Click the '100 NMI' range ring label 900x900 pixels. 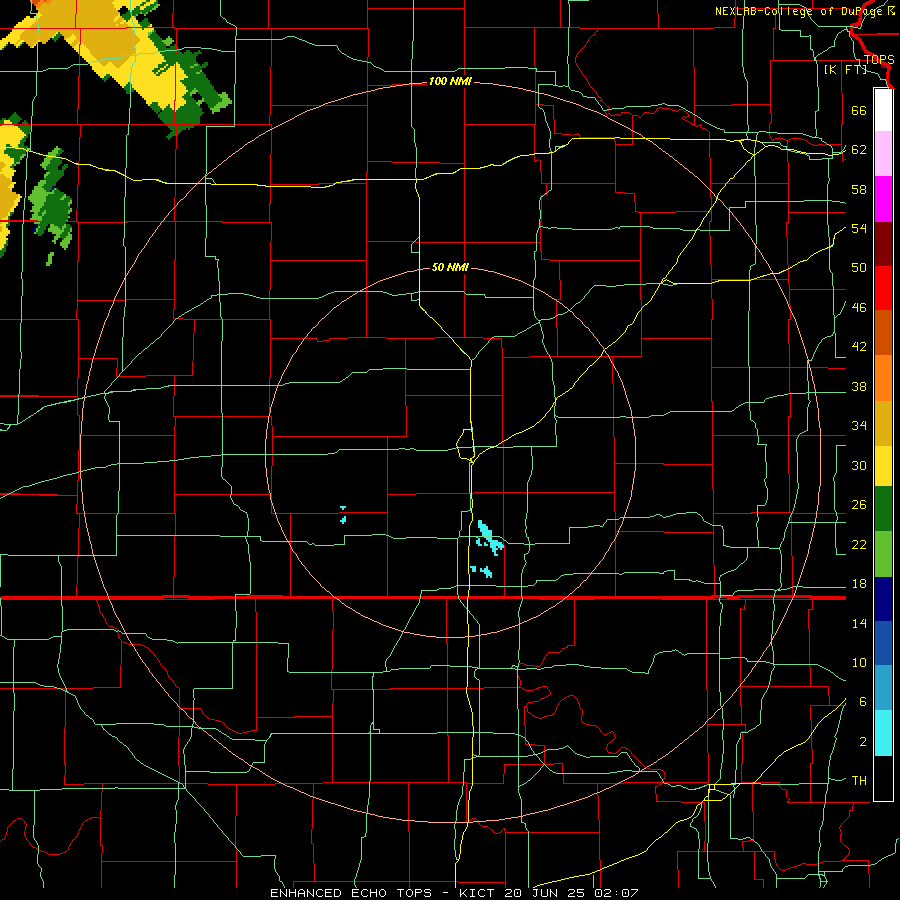click(x=450, y=82)
